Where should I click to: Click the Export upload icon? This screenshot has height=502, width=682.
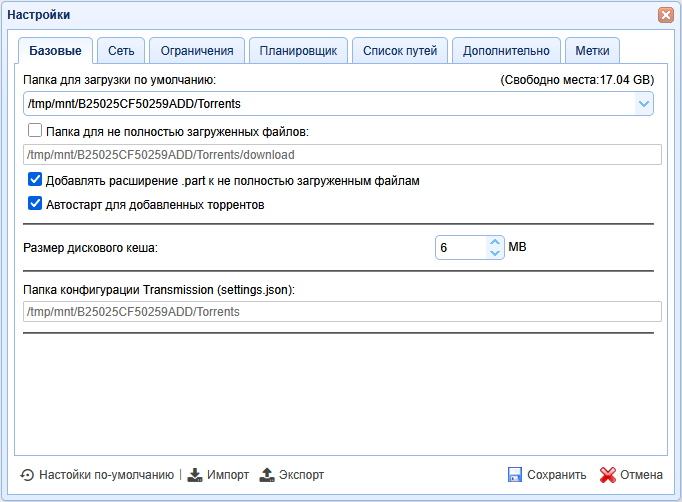[267, 475]
